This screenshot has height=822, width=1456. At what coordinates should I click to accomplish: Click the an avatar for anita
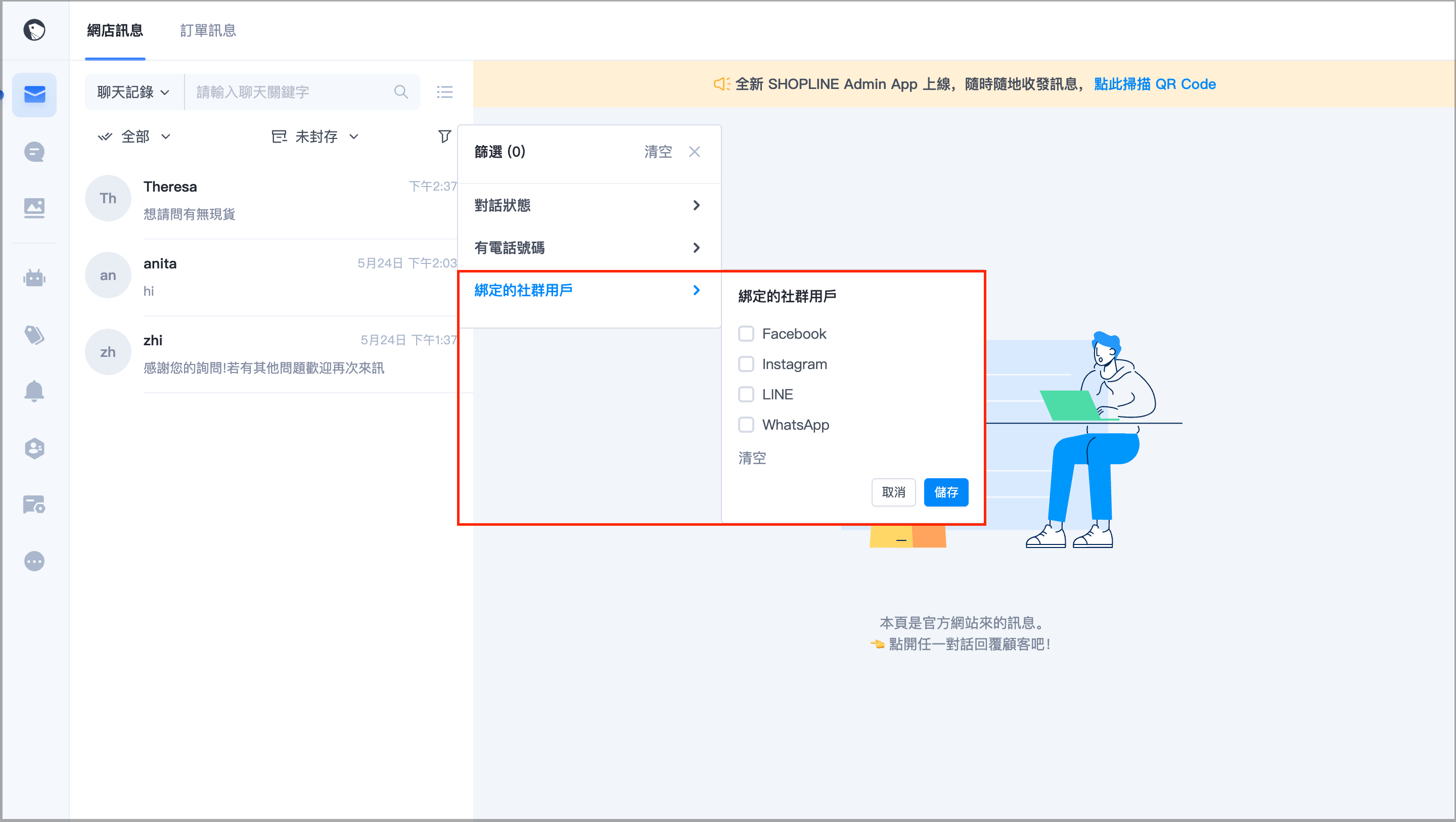click(108, 276)
